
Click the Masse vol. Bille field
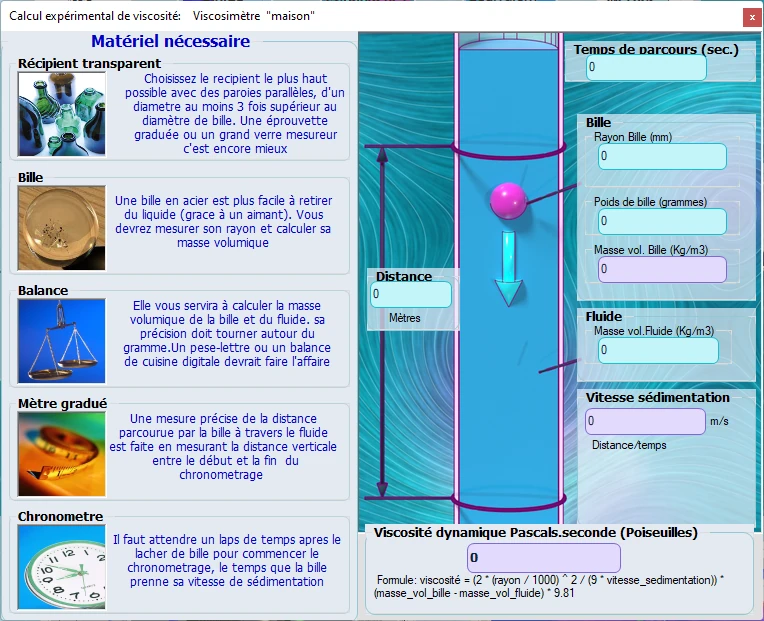(x=662, y=269)
